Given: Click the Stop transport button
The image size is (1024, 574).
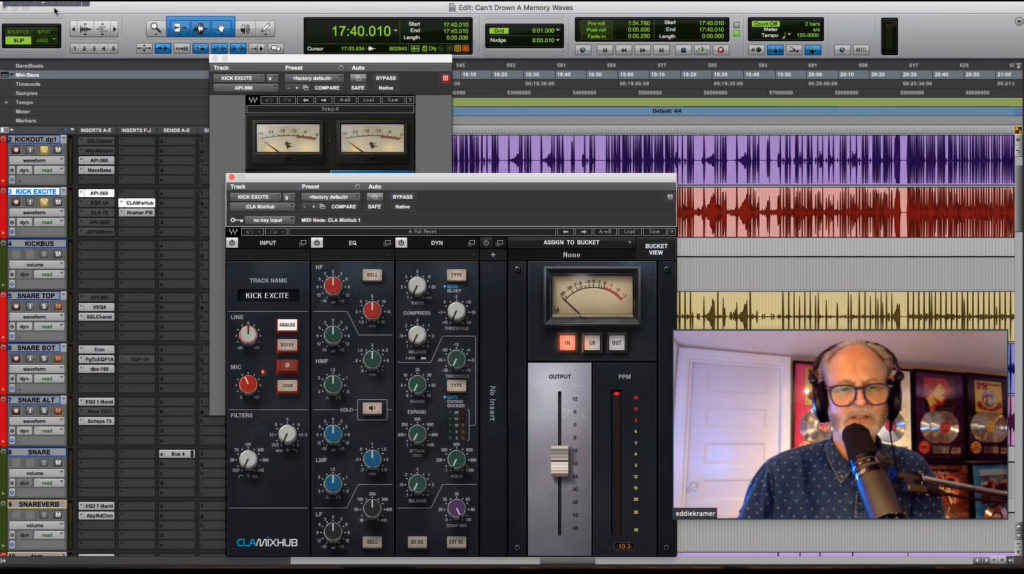Looking at the screenshot, I should pos(683,50).
